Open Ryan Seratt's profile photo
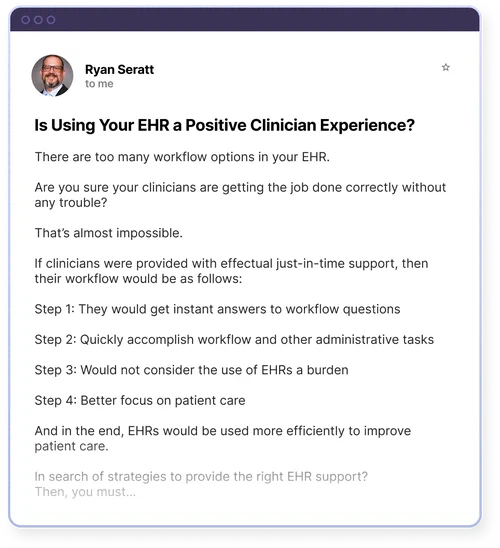 pos(52,75)
